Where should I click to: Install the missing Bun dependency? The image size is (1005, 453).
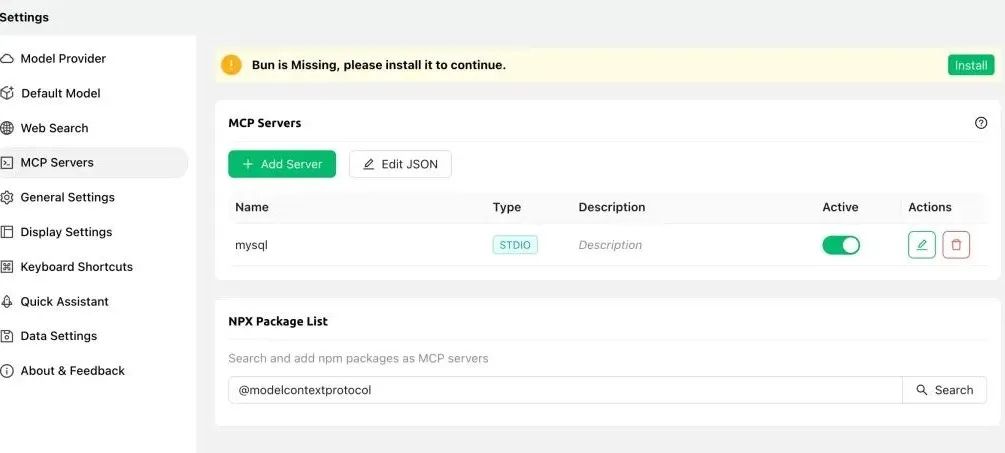(970, 65)
